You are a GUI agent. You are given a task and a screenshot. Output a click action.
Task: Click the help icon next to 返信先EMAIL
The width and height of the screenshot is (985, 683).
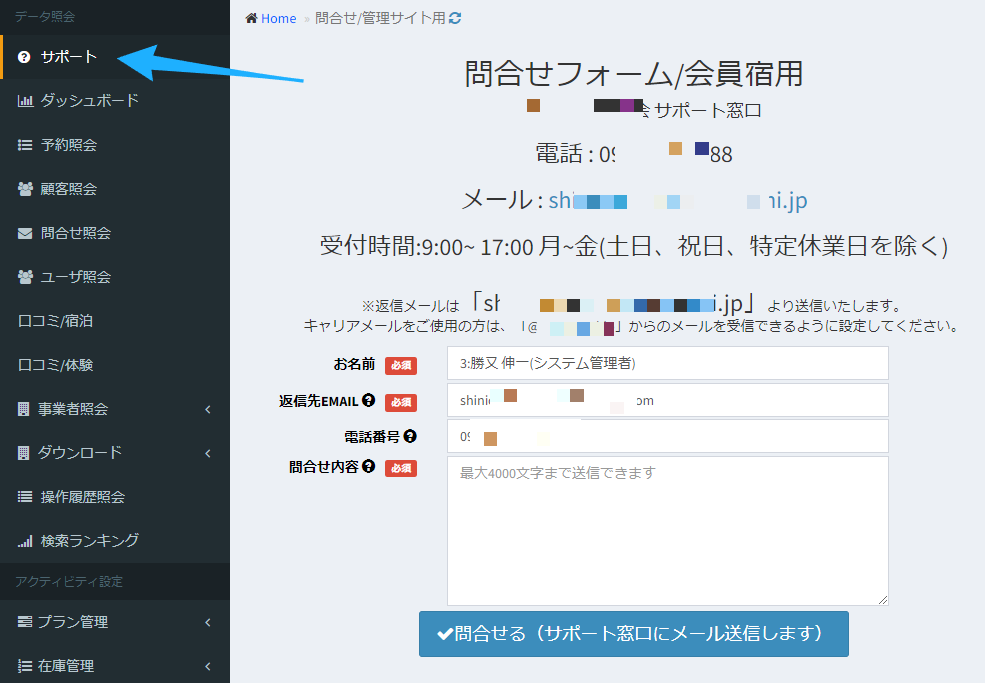pos(369,400)
